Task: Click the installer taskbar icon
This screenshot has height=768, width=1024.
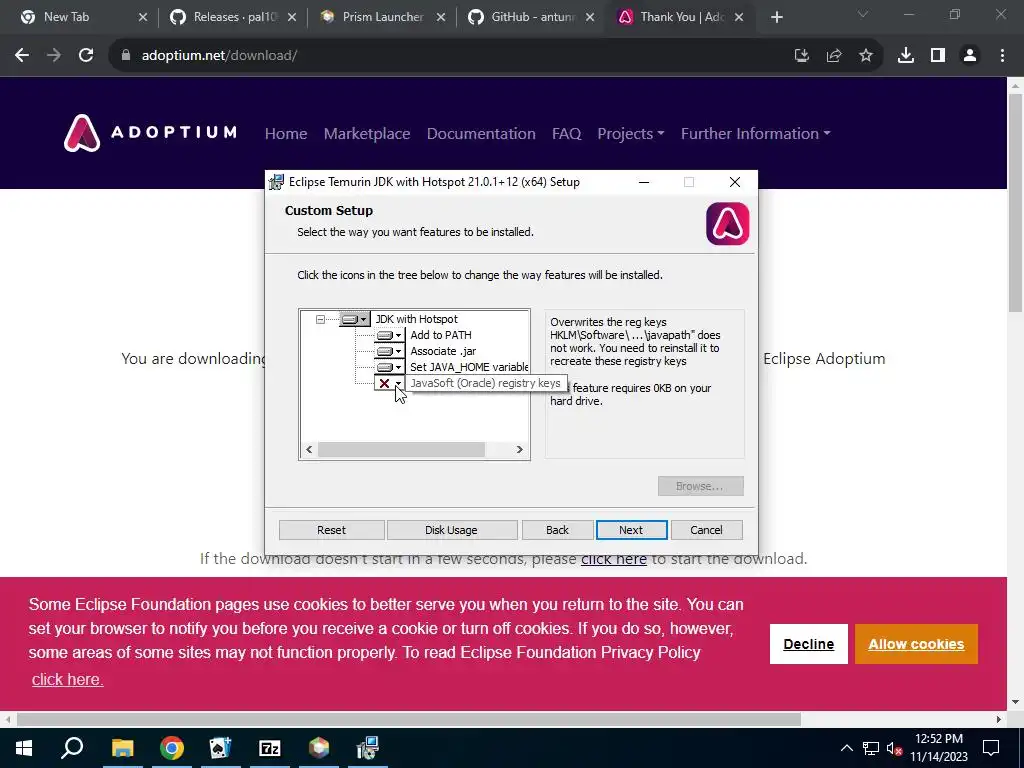Action: point(368,748)
